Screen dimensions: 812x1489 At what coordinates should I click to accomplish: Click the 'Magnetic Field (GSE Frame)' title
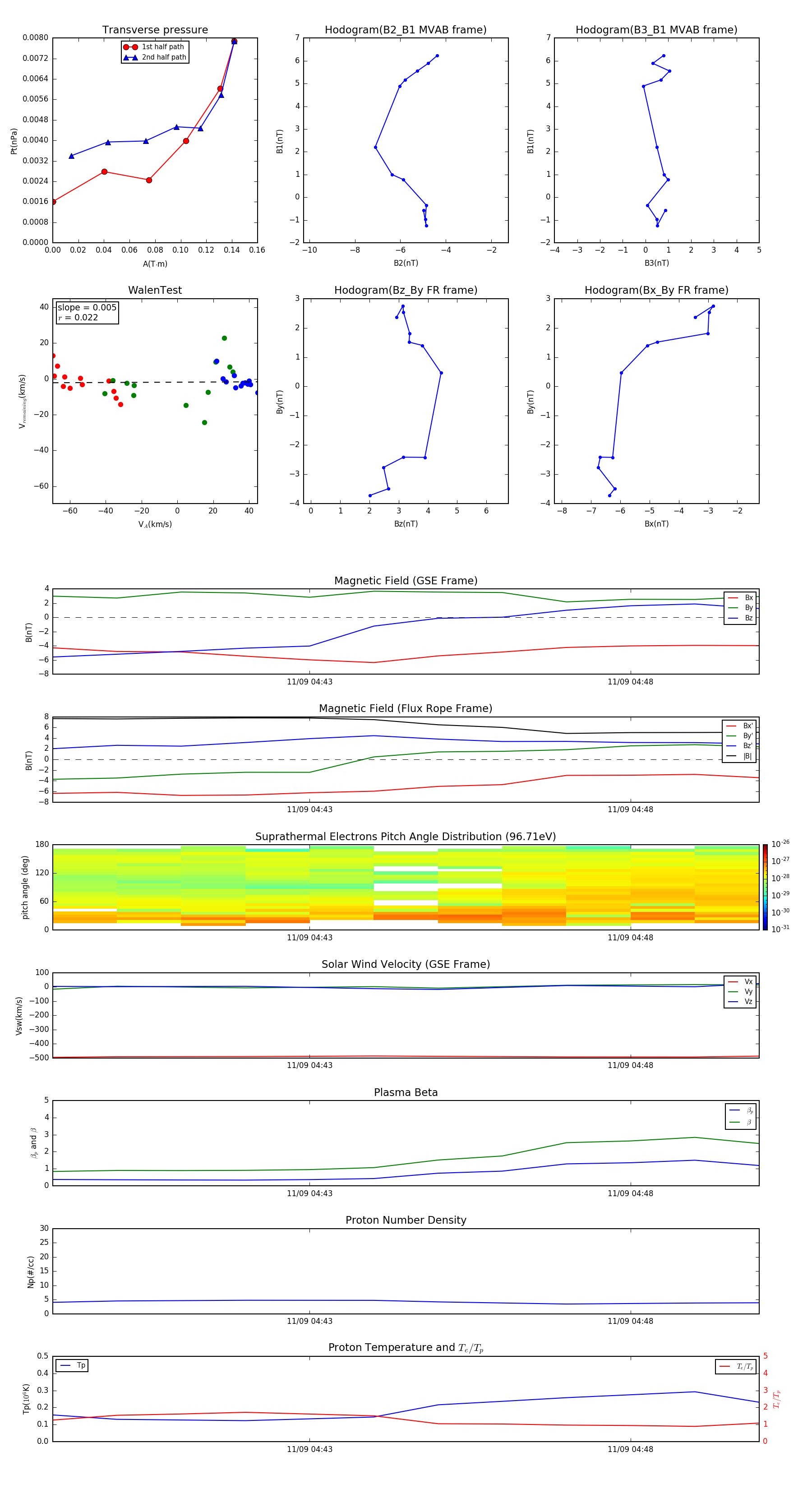click(x=406, y=581)
